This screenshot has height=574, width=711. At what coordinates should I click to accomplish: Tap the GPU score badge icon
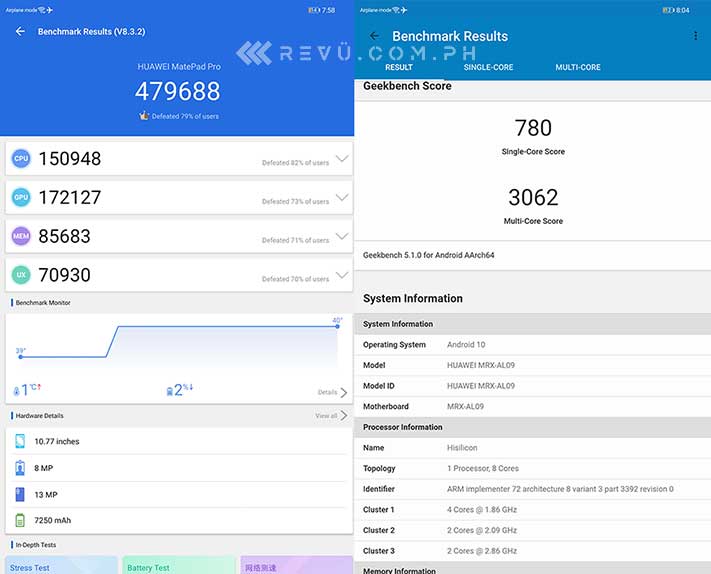click(x=21, y=197)
